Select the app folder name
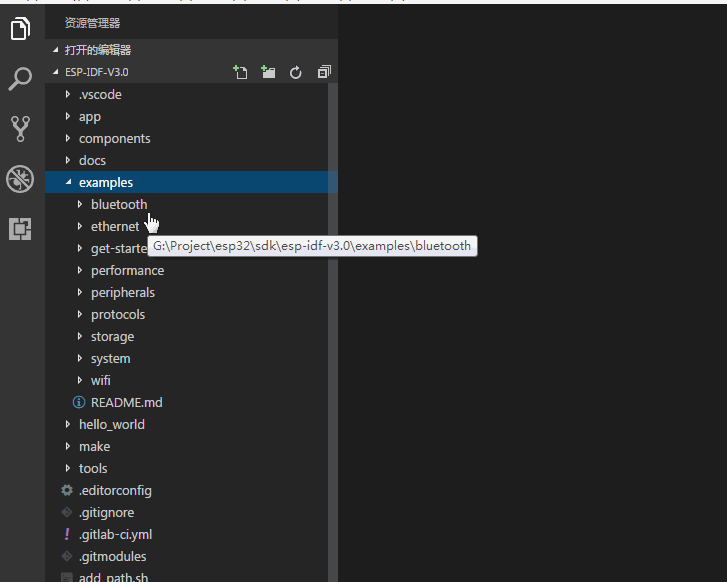This screenshot has width=727, height=582. [x=89, y=117]
